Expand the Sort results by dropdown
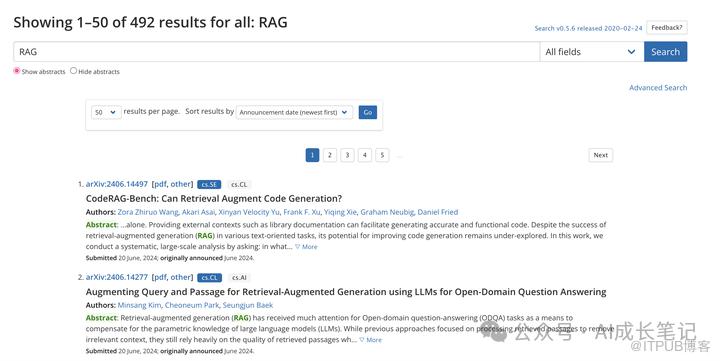The width and height of the screenshot is (720, 361). tap(294, 112)
